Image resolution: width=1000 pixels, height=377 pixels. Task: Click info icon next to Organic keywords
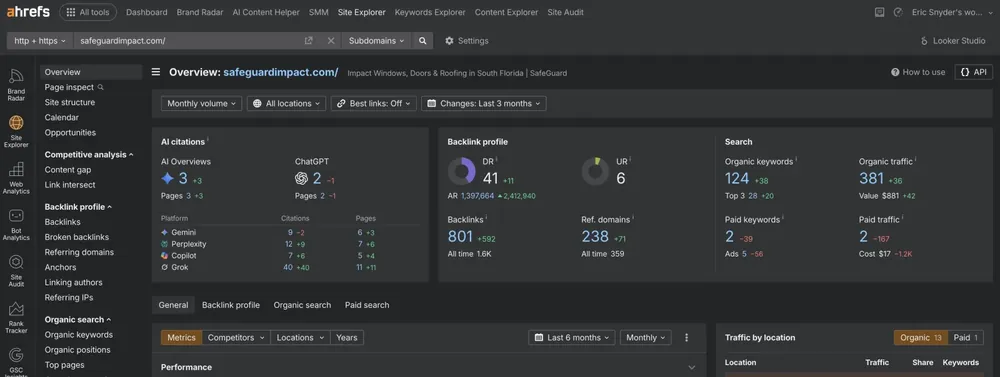797,159
